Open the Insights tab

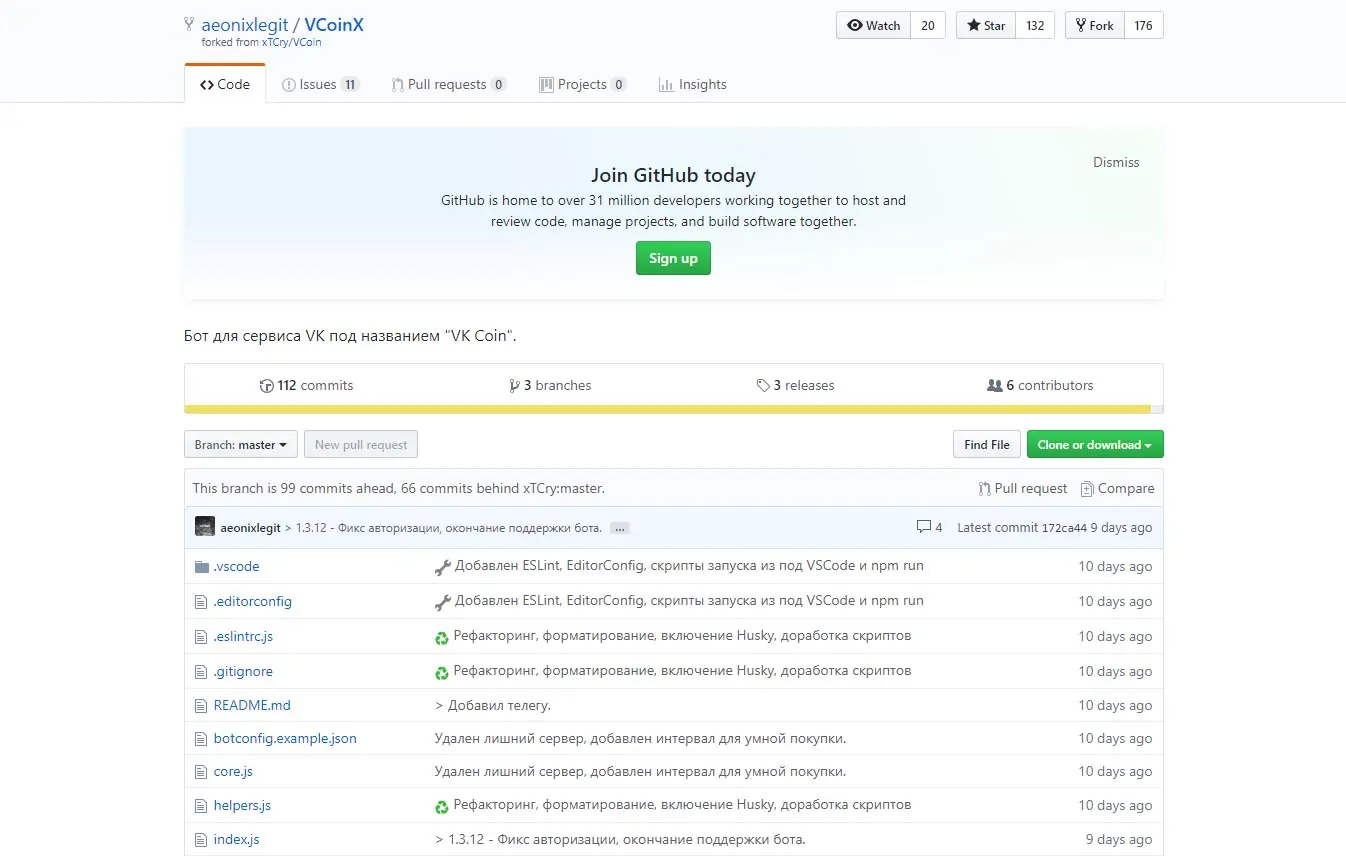[693, 85]
